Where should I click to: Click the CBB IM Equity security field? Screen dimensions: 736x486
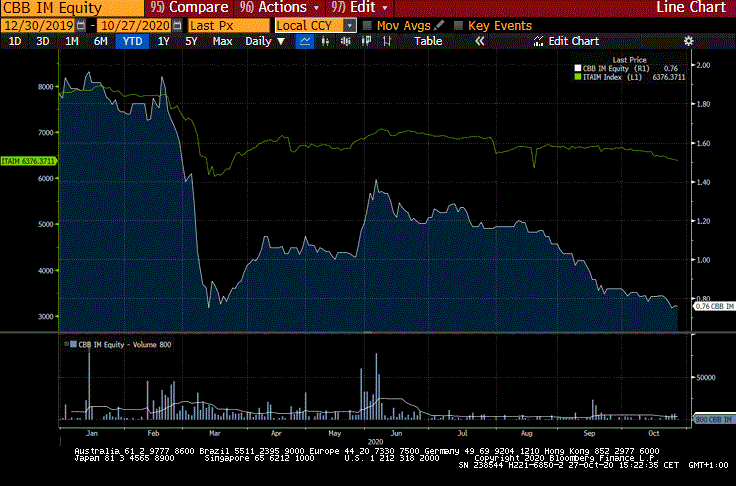pyautogui.click(x=72, y=8)
